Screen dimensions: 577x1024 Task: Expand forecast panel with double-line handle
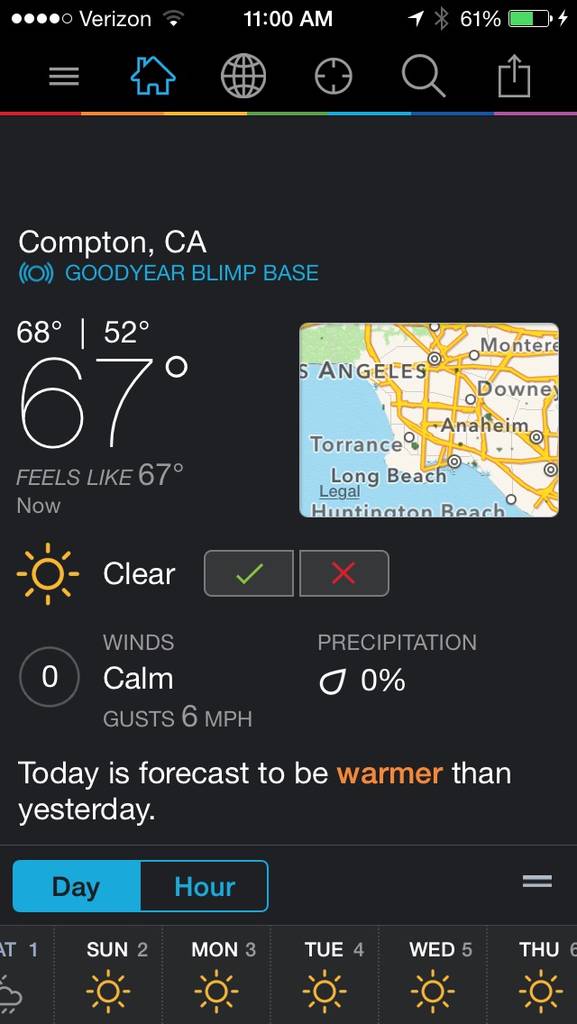coord(537,881)
